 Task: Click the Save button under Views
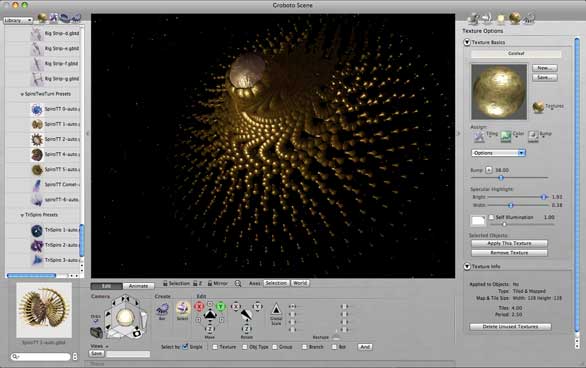click(96, 353)
